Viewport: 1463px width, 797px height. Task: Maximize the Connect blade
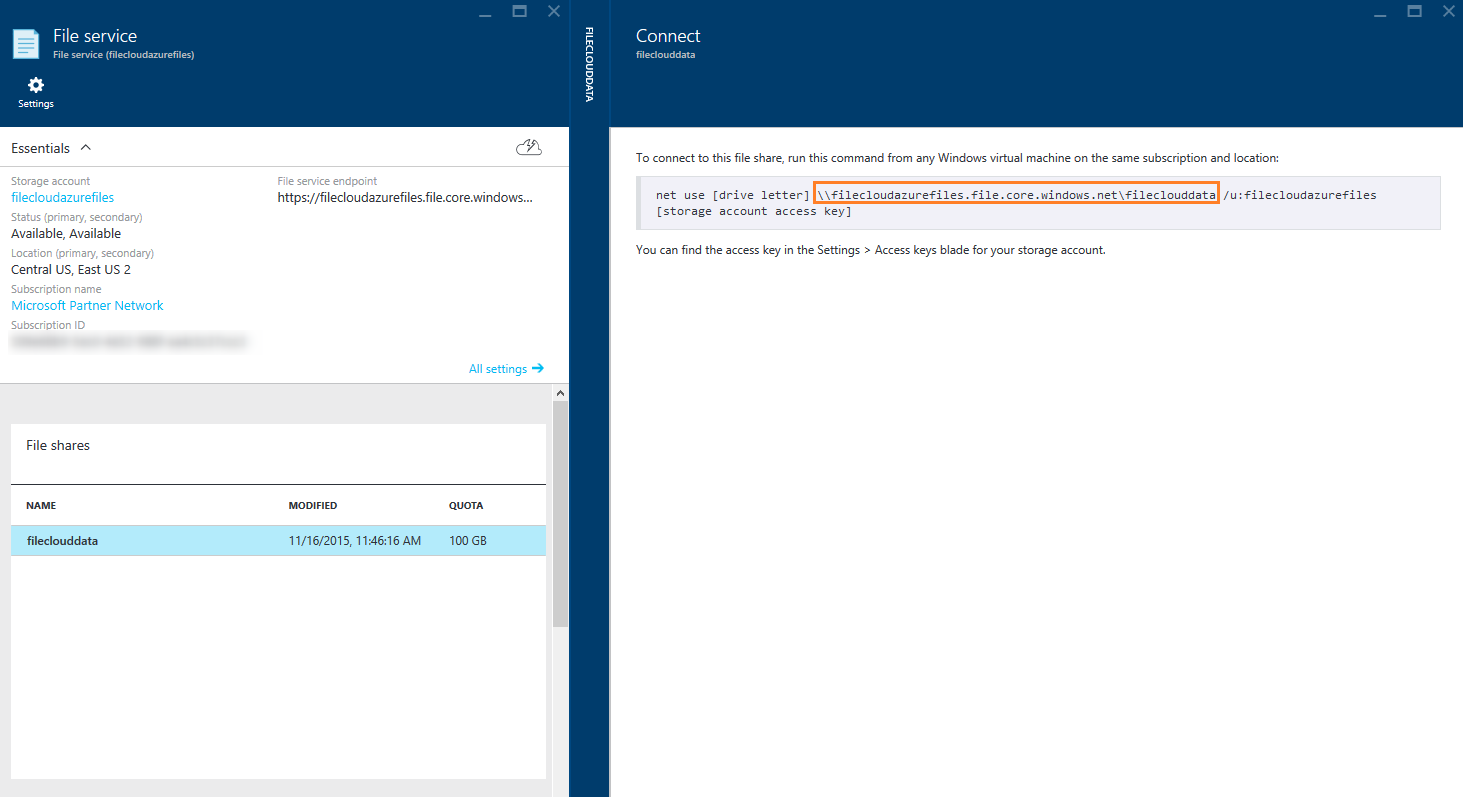coord(1414,11)
